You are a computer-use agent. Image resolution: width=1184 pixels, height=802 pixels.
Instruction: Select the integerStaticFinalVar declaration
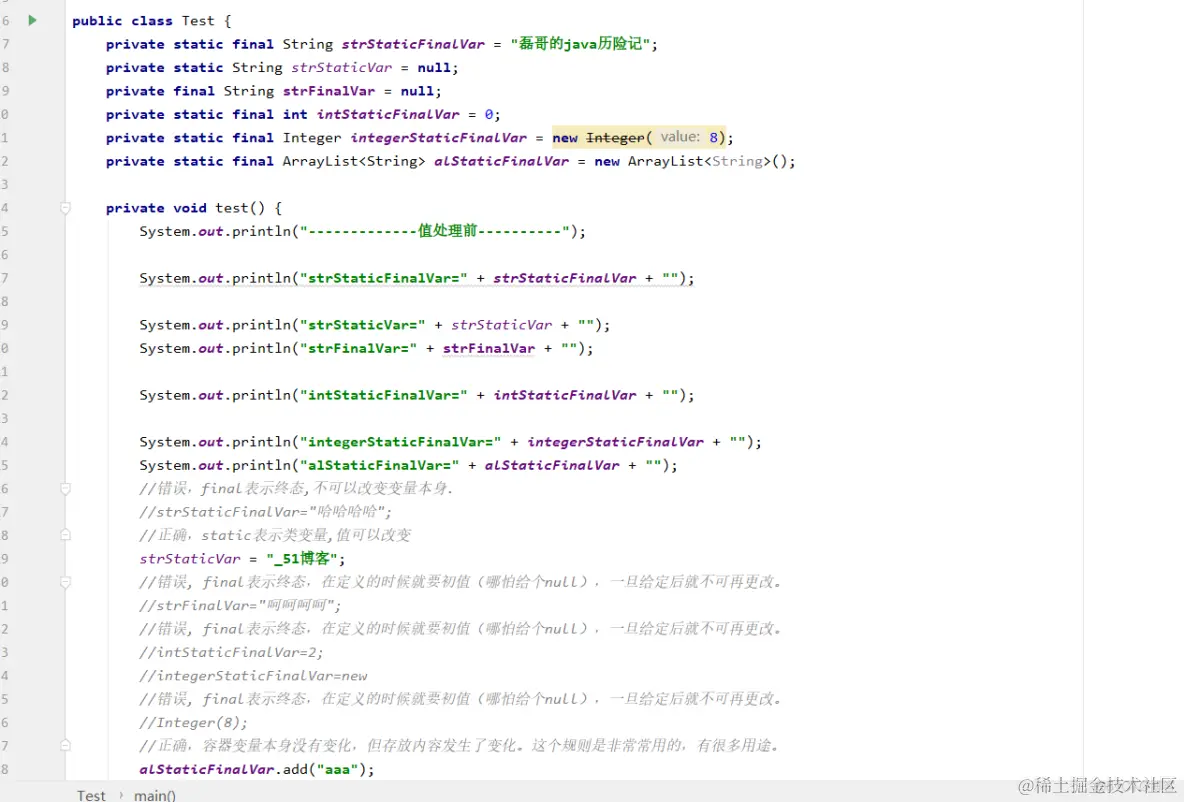438,137
